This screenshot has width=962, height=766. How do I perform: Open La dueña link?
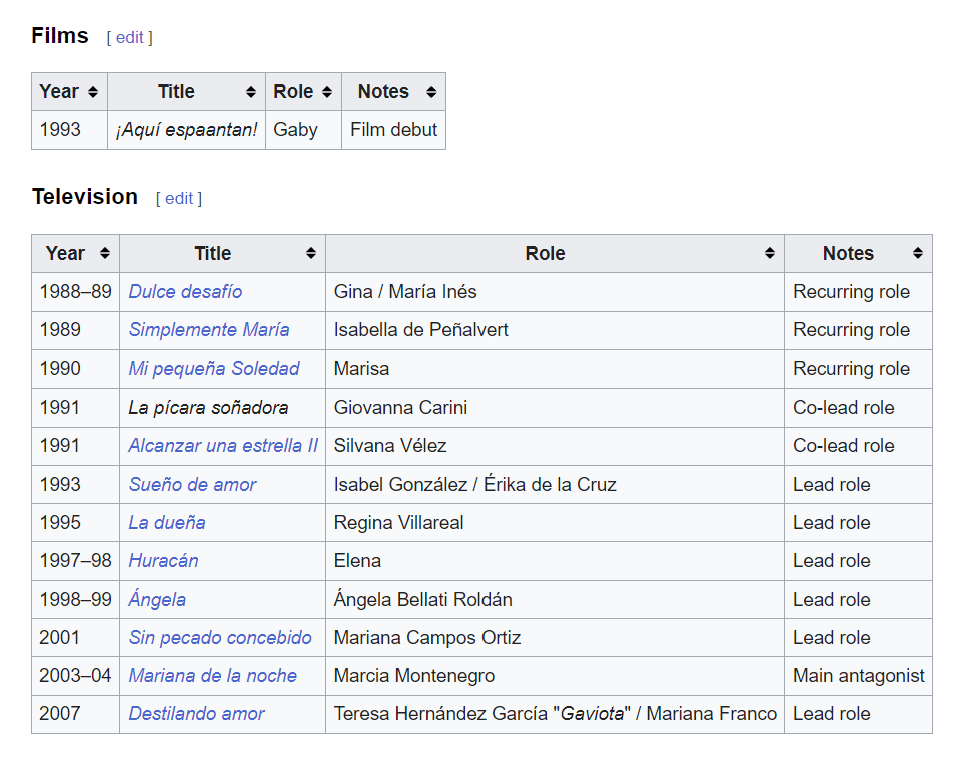pos(167,523)
